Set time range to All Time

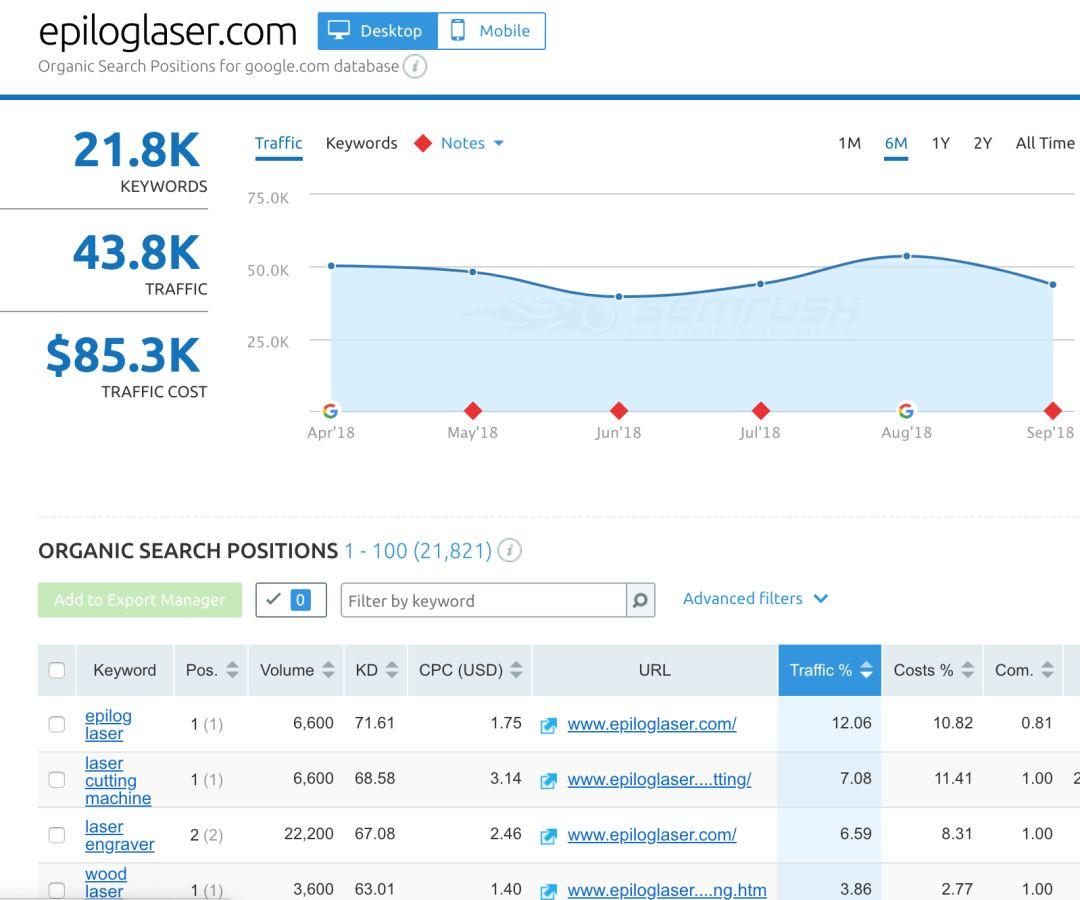[x=1045, y=143]
